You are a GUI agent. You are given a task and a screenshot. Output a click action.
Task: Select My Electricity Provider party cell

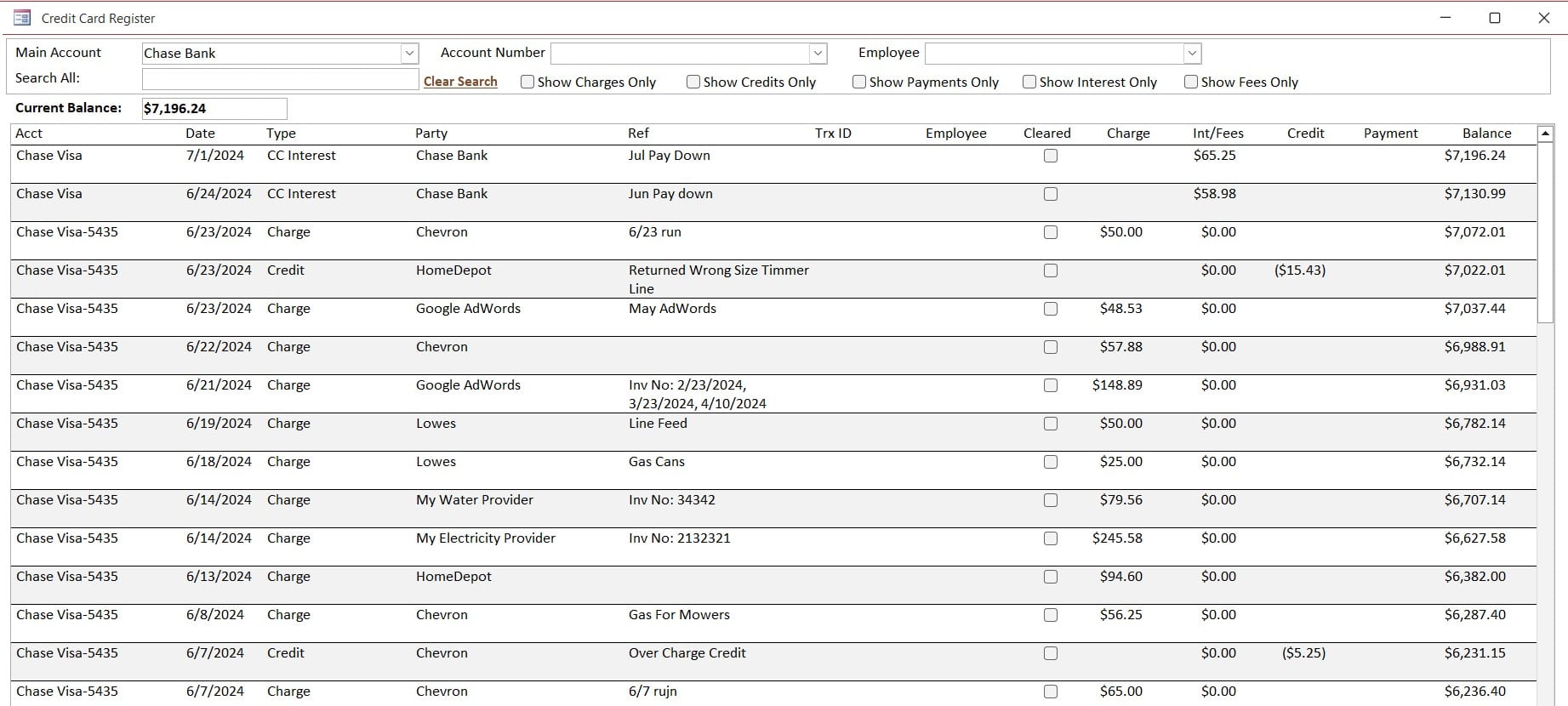pos(486,538)
